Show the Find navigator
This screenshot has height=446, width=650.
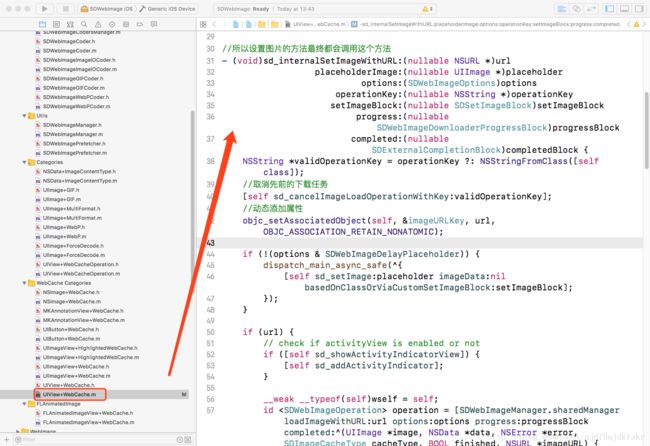(x=84, y=24)
